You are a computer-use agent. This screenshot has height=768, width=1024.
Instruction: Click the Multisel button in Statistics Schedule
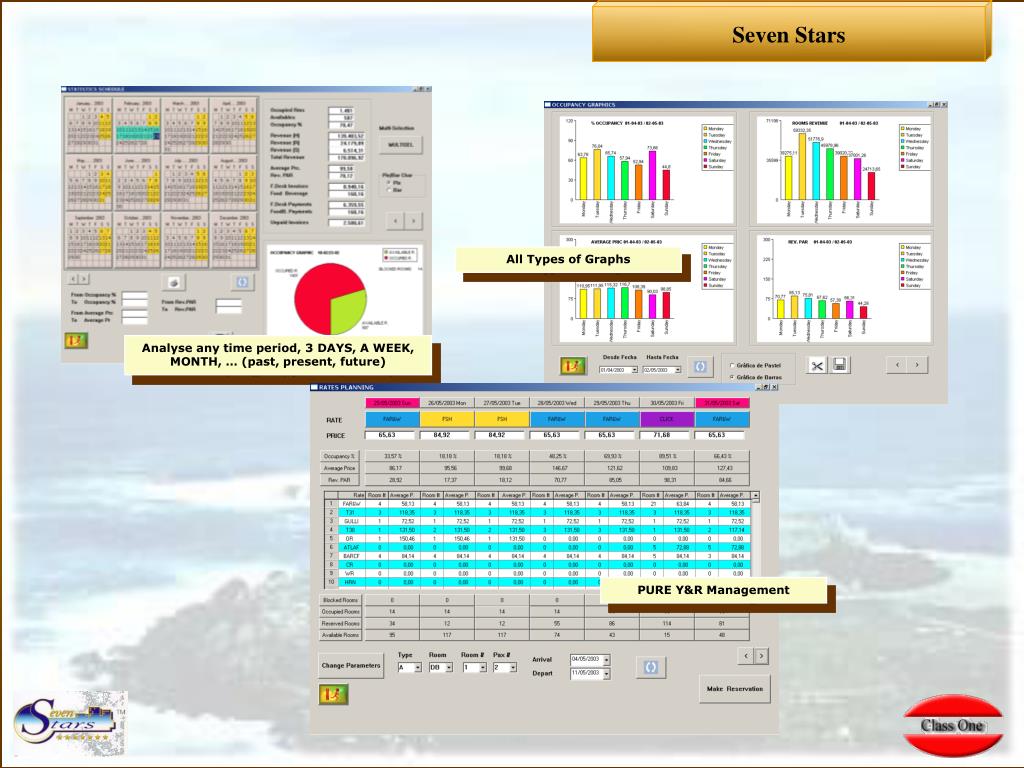(401, 144)
